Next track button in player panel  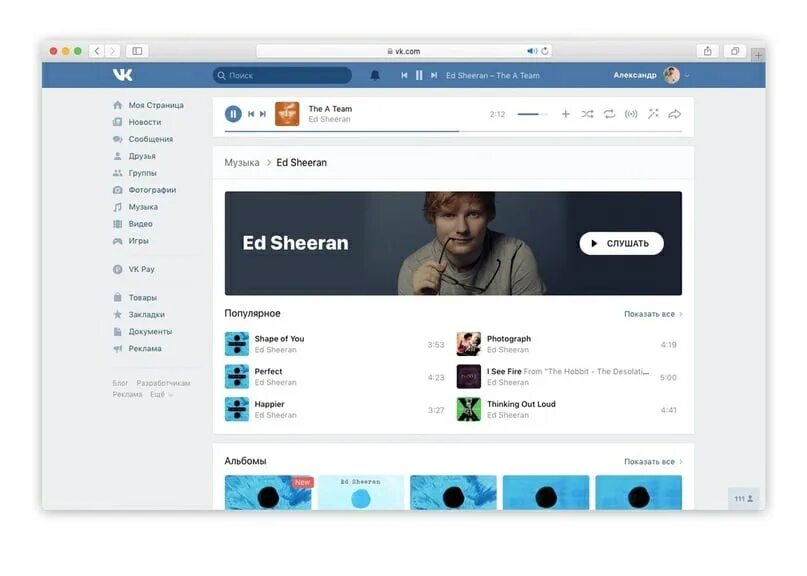[x=263, y=114]
